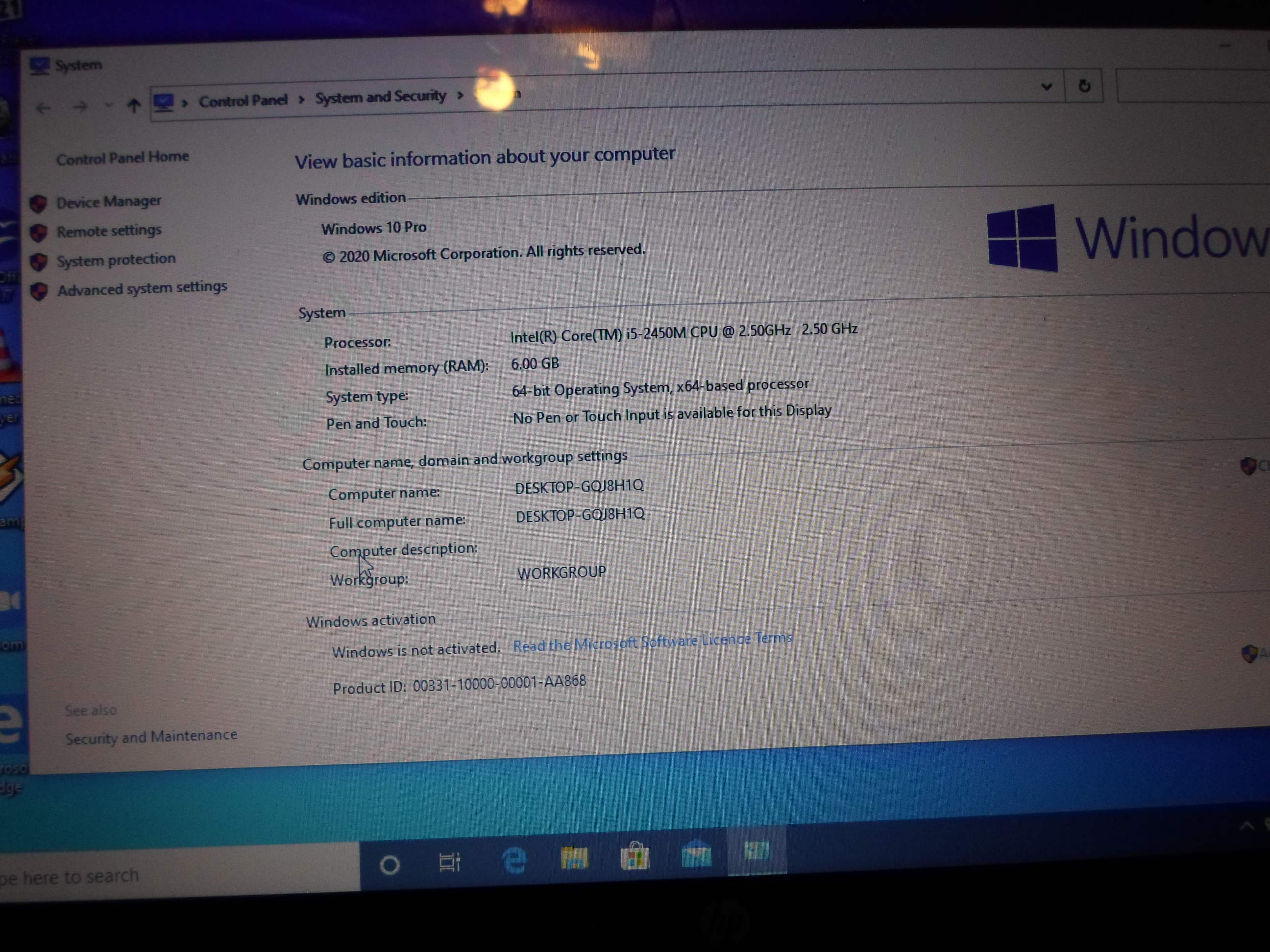This screenshot has height=952, width=1270.
Task: Open System protection link
Action: click(116, 260)
